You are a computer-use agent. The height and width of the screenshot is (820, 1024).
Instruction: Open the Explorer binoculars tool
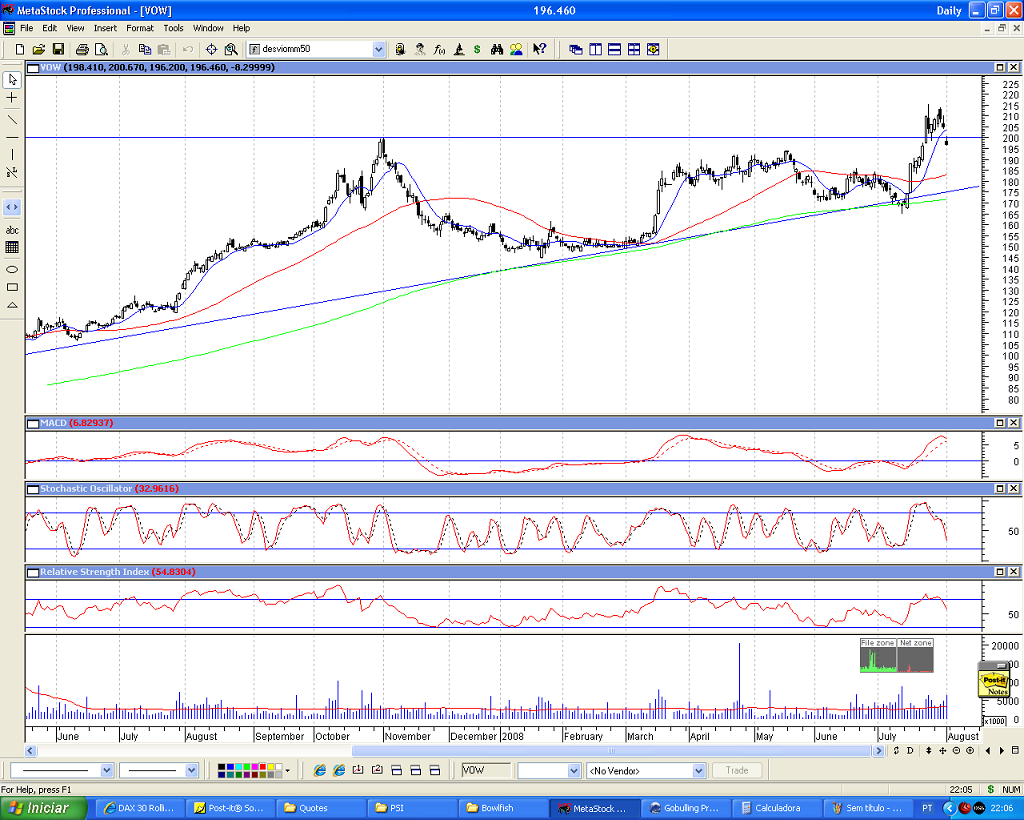497,49
